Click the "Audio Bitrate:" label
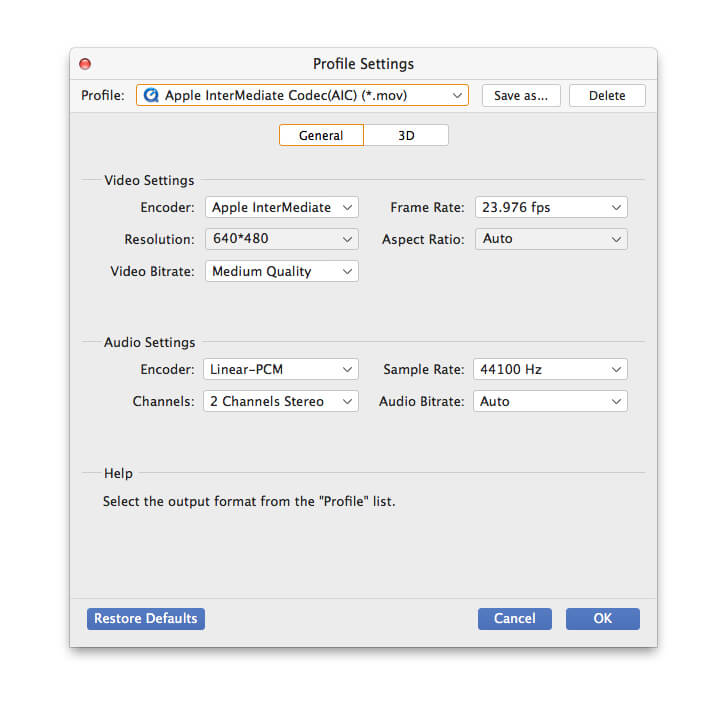 click(x=421, y=401)
